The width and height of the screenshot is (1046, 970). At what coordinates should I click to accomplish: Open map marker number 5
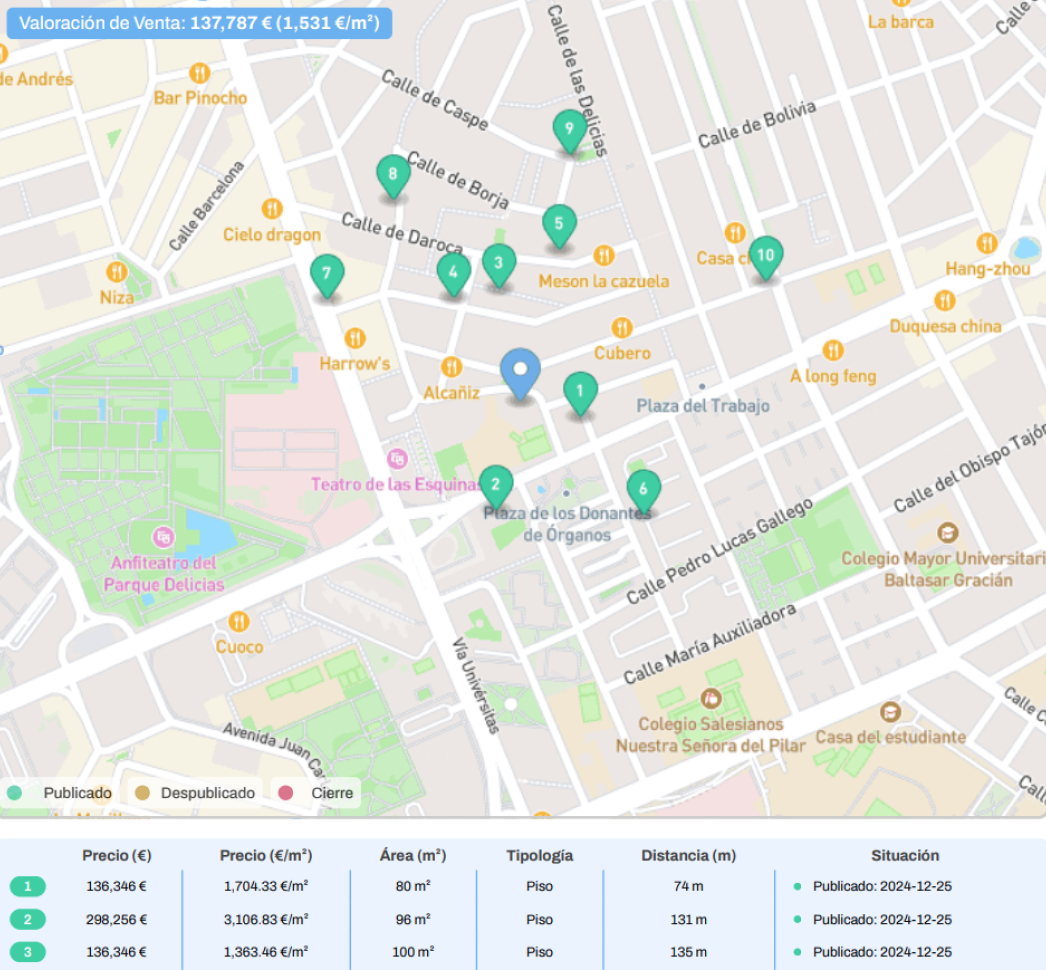click(x=559, y=224)
